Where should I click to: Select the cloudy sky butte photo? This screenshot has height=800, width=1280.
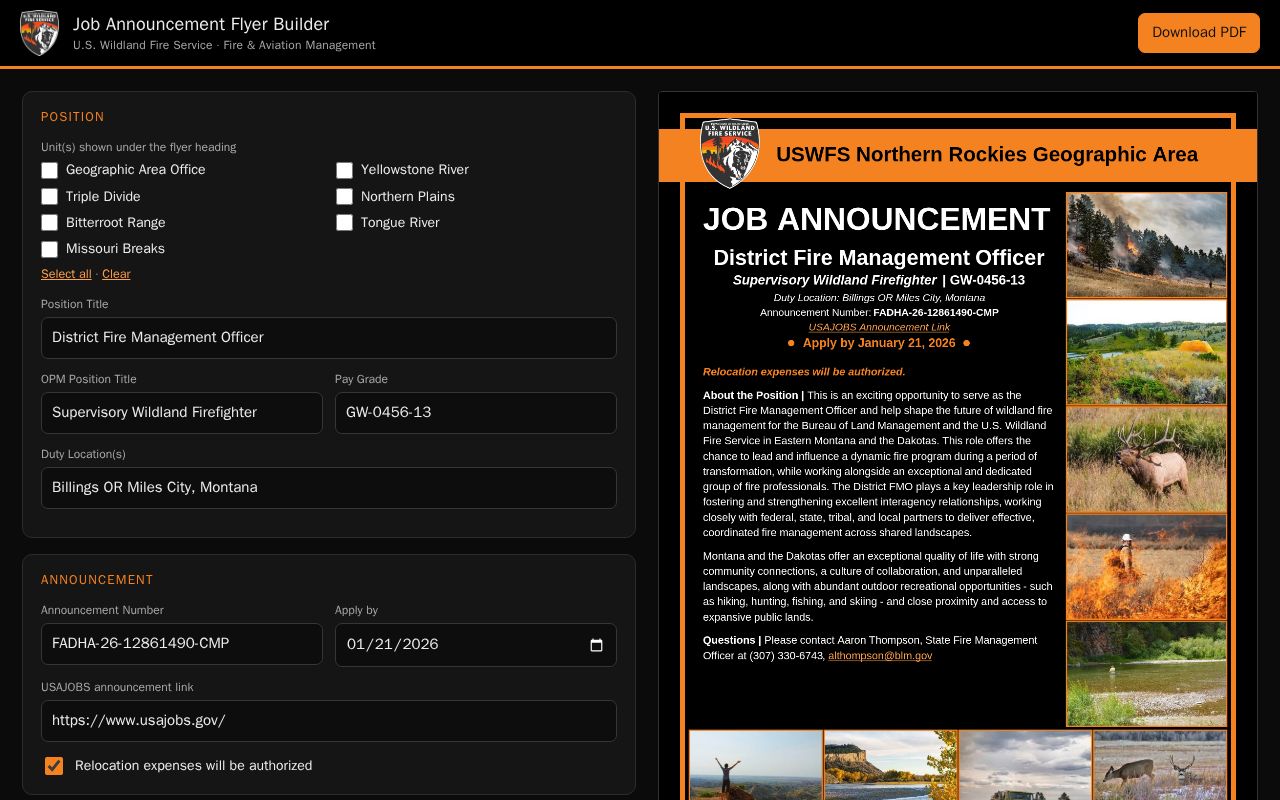[x=1025, y=765]
